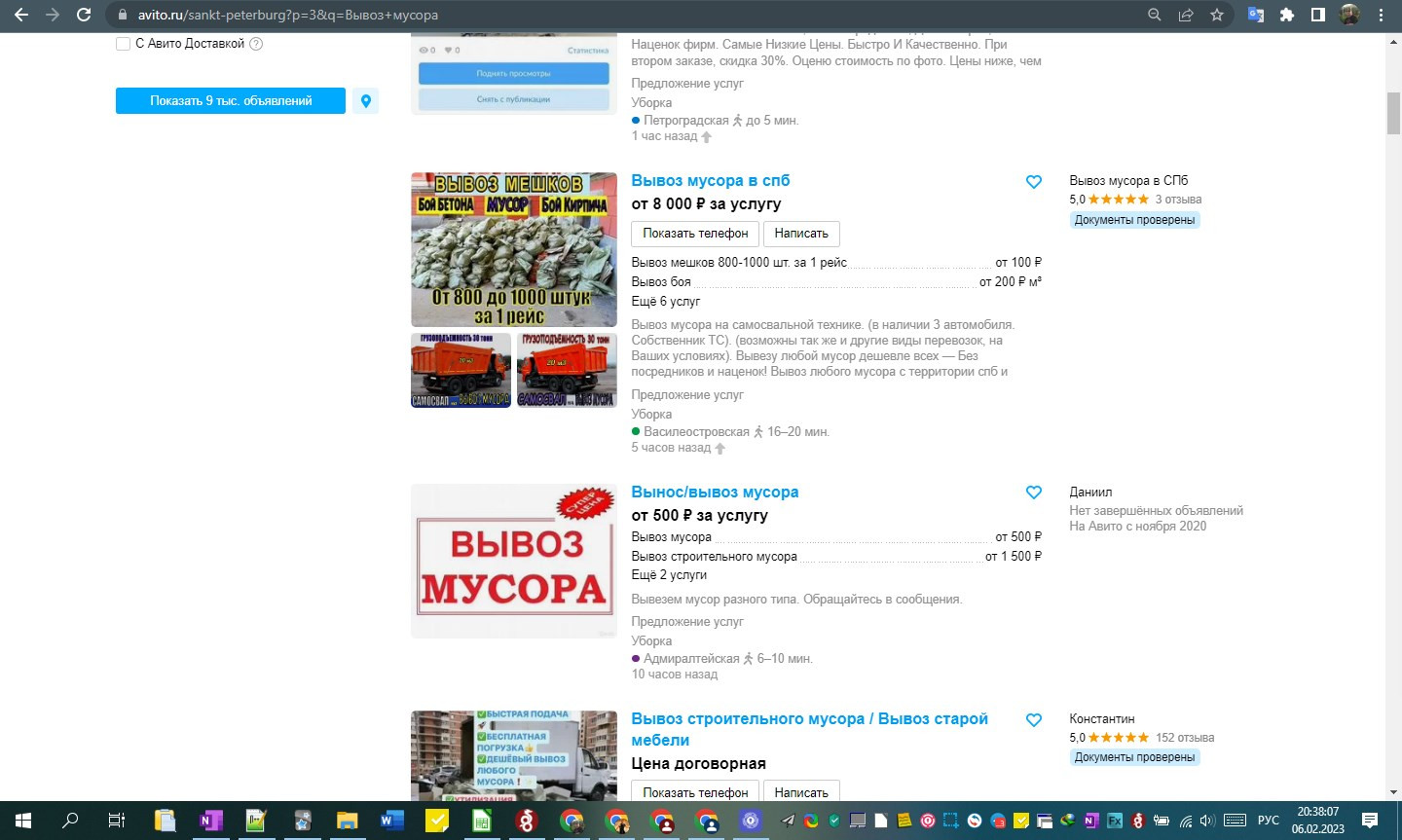
Task: Open the map pin button beside results button
Action: point(366,101)
